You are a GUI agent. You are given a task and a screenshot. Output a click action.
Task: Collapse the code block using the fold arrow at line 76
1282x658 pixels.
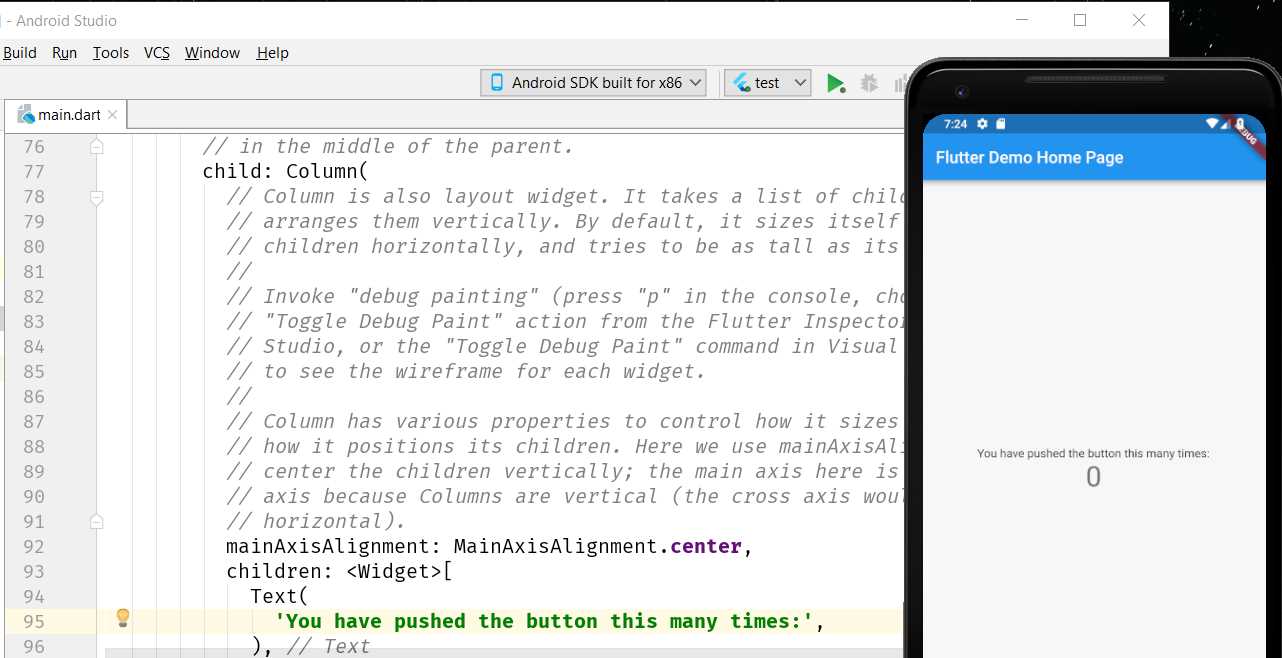pos(96,146)
